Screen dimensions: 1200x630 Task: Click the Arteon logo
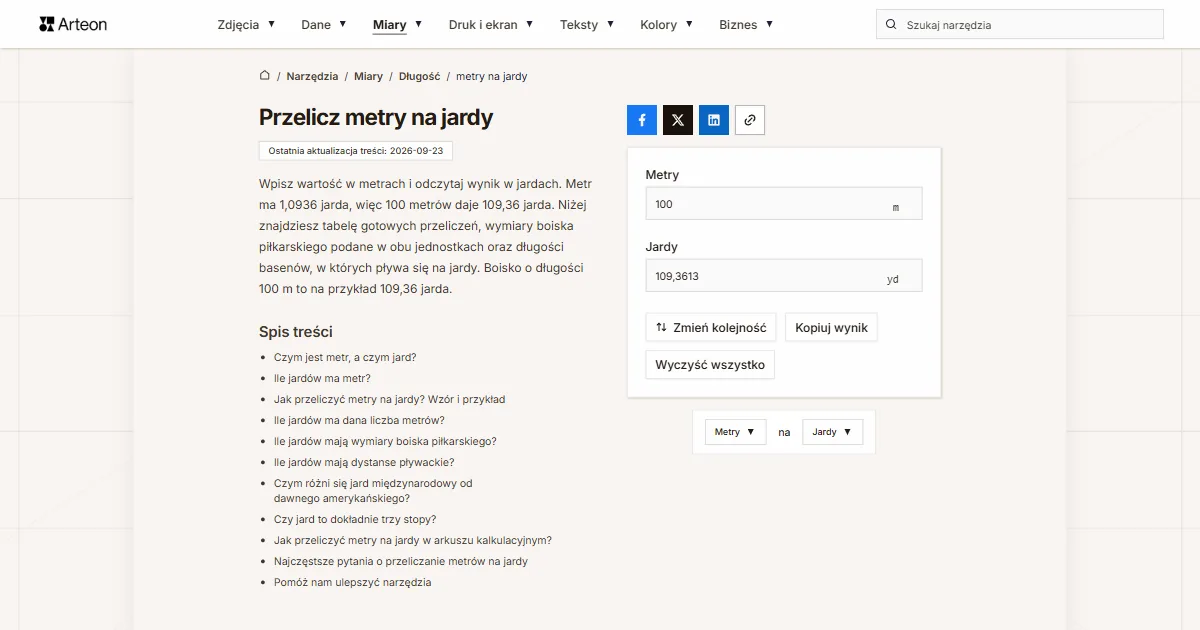click(x=73, y=24)
